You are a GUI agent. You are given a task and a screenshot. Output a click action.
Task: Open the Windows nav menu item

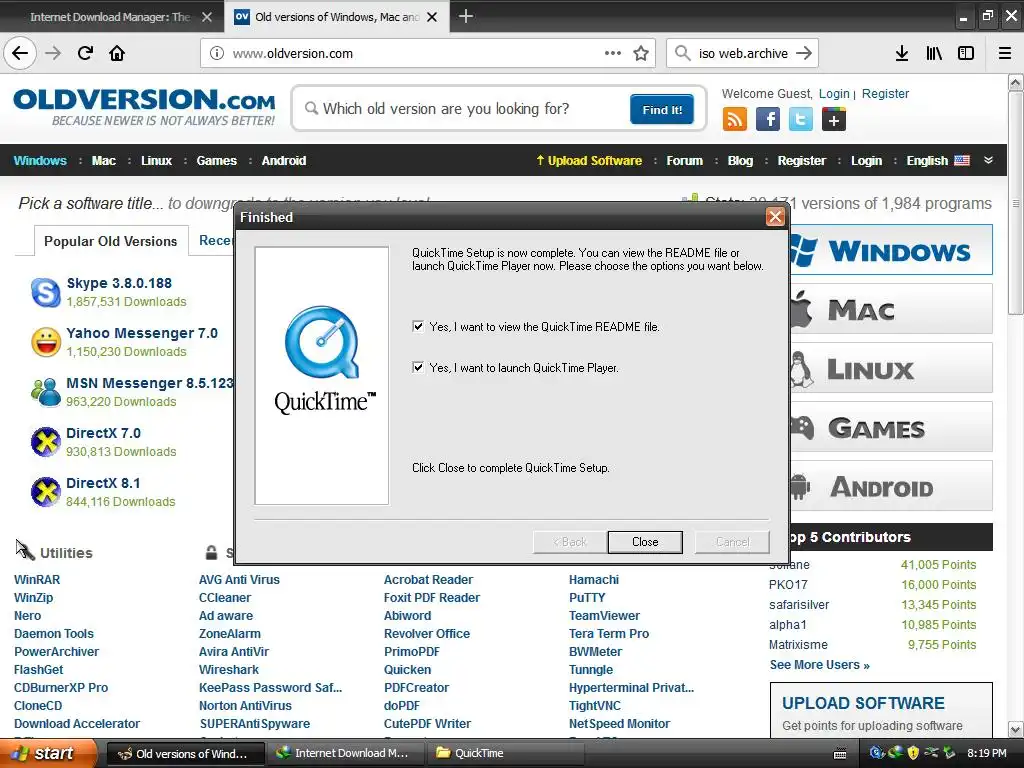point(40,161)
